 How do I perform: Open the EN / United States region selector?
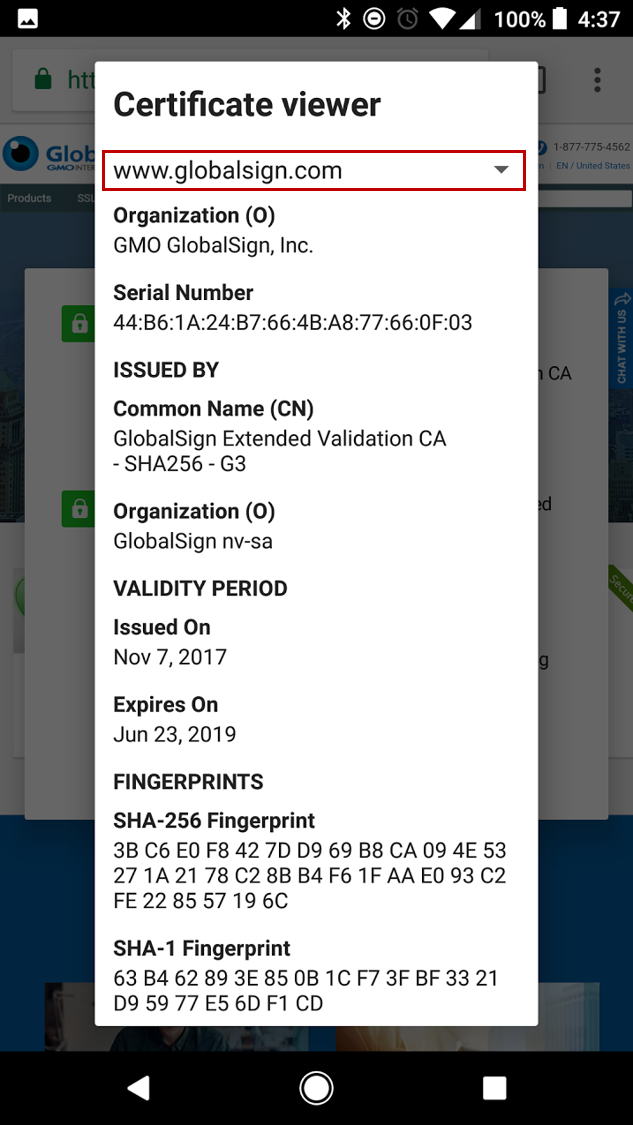[593, 166]
